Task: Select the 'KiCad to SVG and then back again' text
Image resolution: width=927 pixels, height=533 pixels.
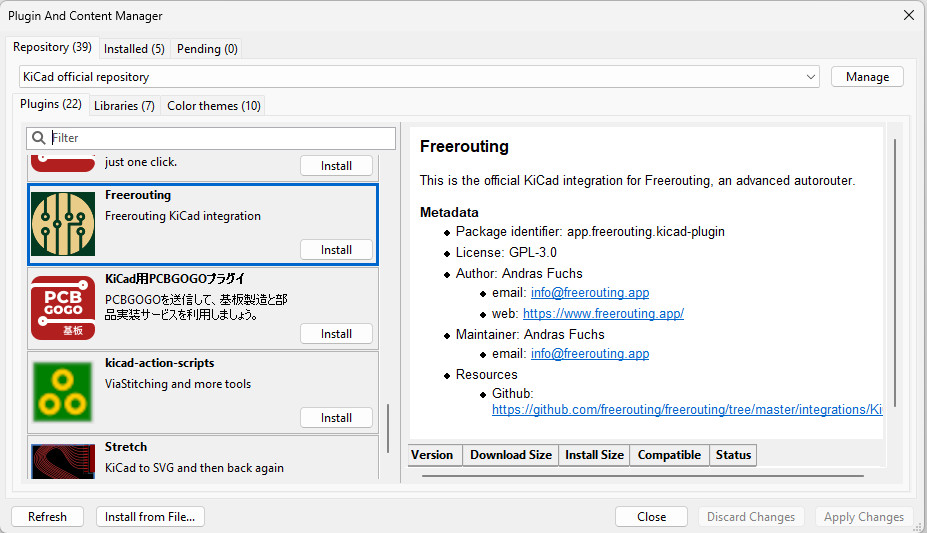Action: point(194,467)
